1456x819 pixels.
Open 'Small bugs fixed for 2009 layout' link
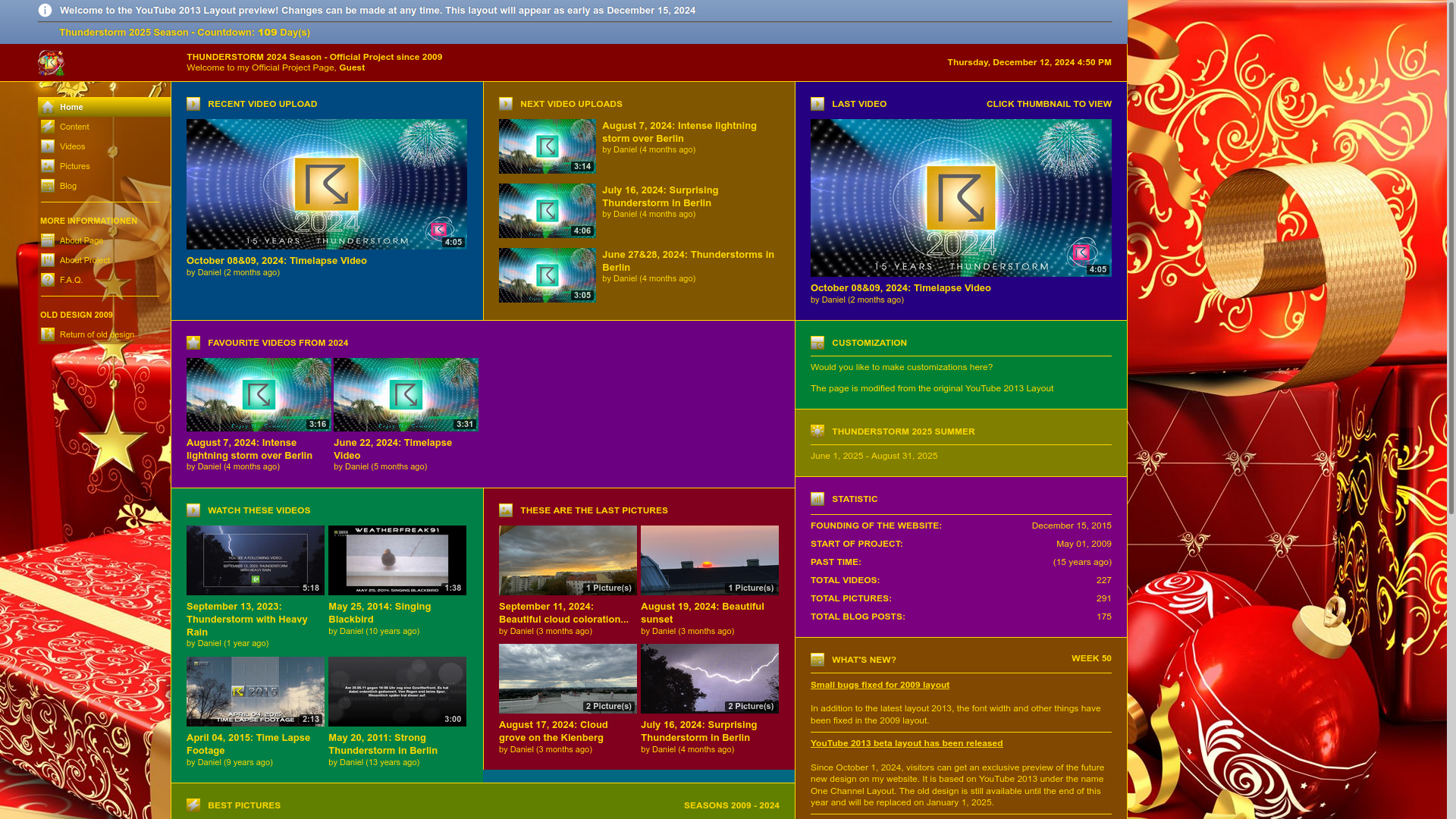coord(880,685)
